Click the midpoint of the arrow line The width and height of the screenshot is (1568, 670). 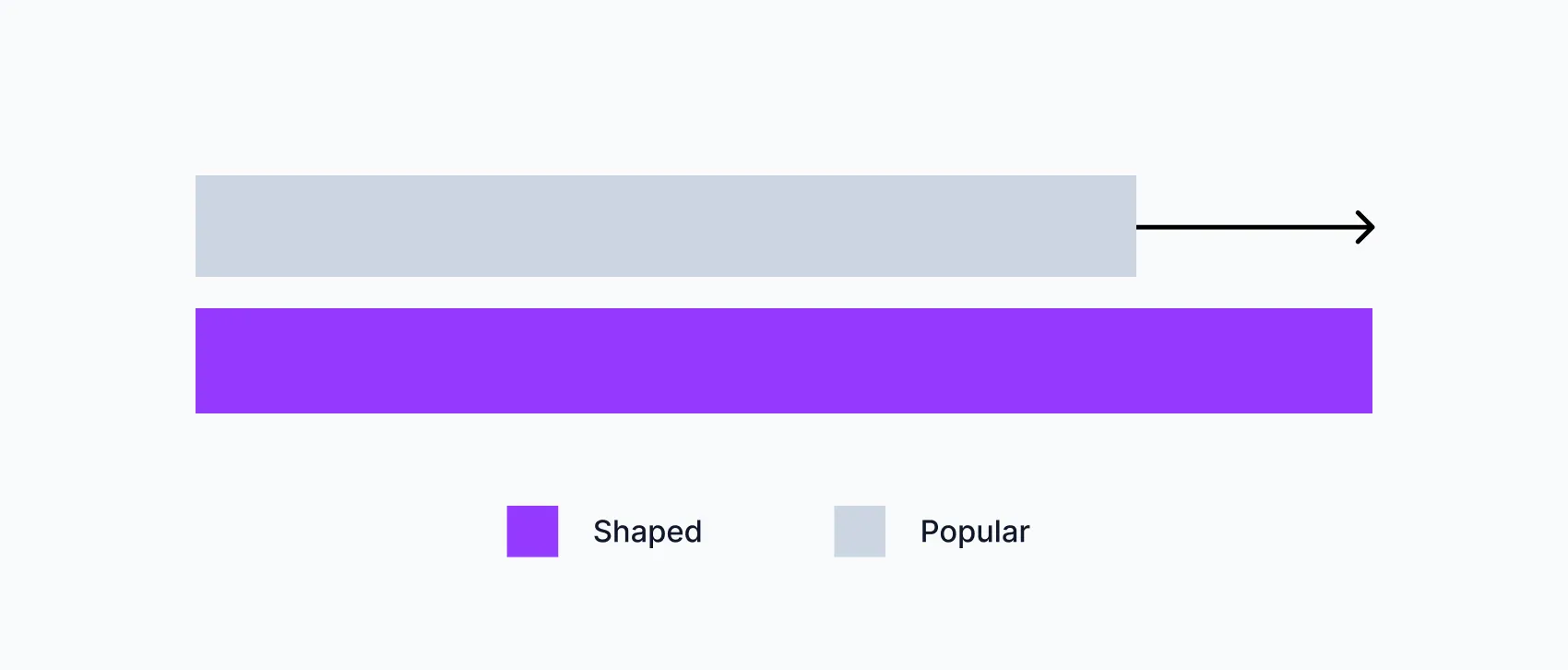(x=1254, y=227)
